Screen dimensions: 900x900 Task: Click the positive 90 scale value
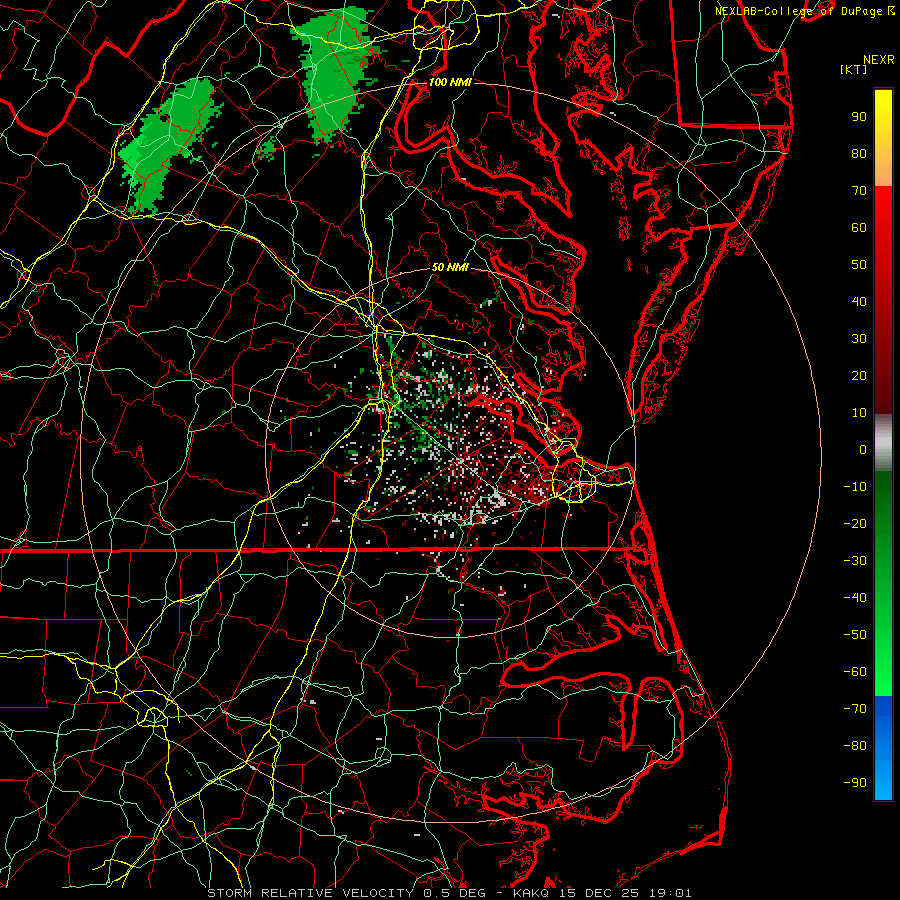pos(859,117)
